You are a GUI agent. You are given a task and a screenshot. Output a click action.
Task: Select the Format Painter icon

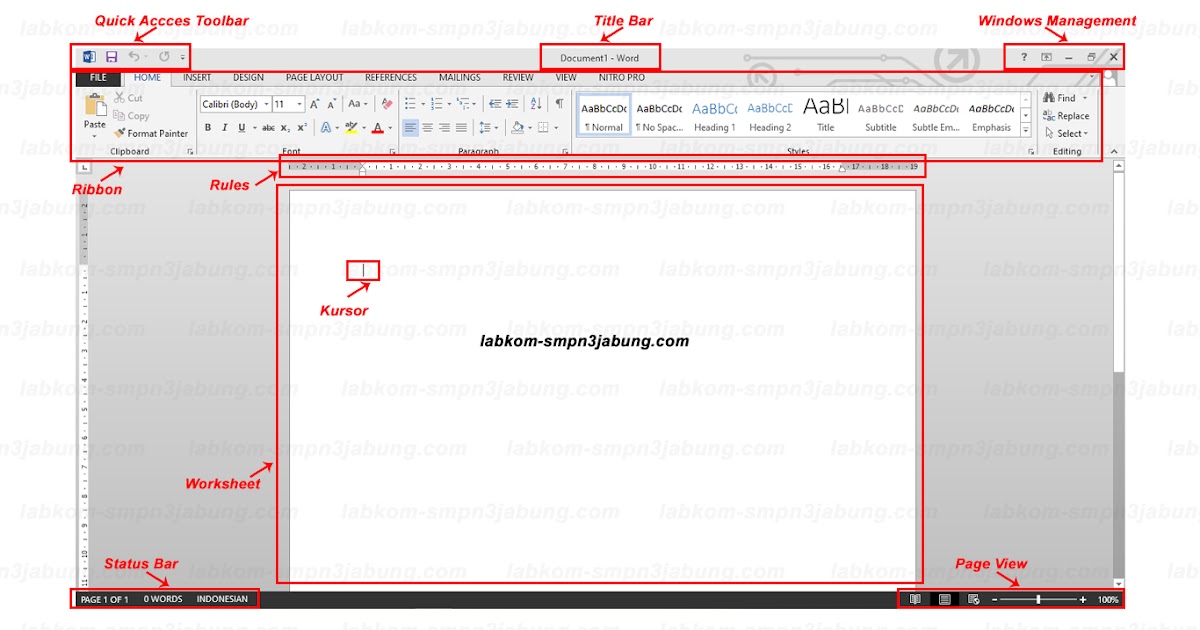[122, 132]
